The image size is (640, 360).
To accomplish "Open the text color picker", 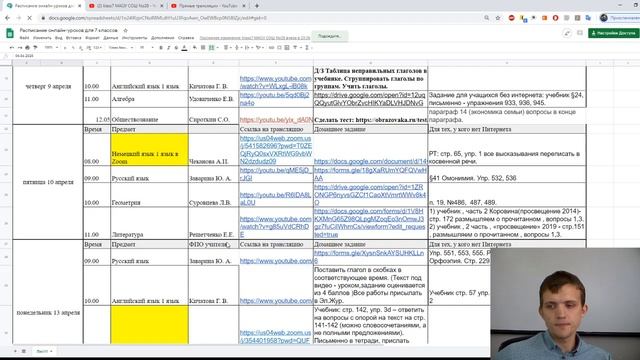I will (x=184, y=48).
